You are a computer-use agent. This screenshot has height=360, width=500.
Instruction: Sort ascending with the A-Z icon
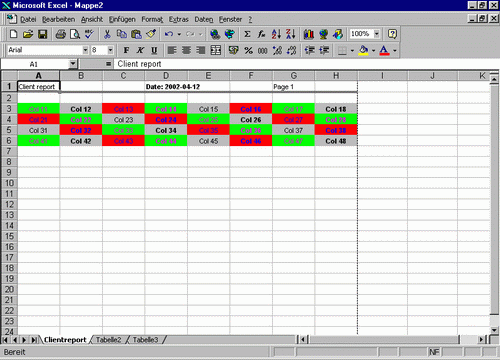pos(276,34)
